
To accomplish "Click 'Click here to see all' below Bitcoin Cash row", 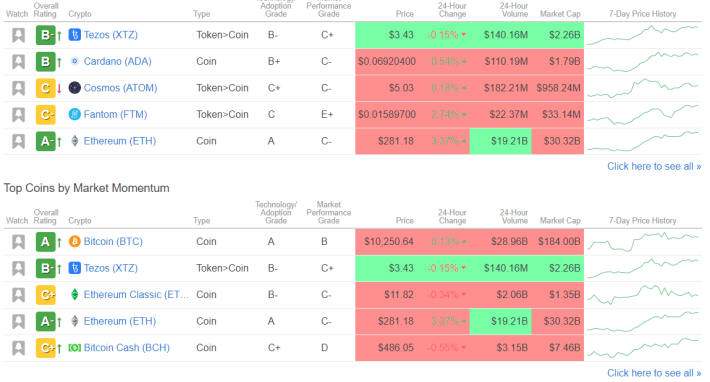I will (x=654, y=373).
